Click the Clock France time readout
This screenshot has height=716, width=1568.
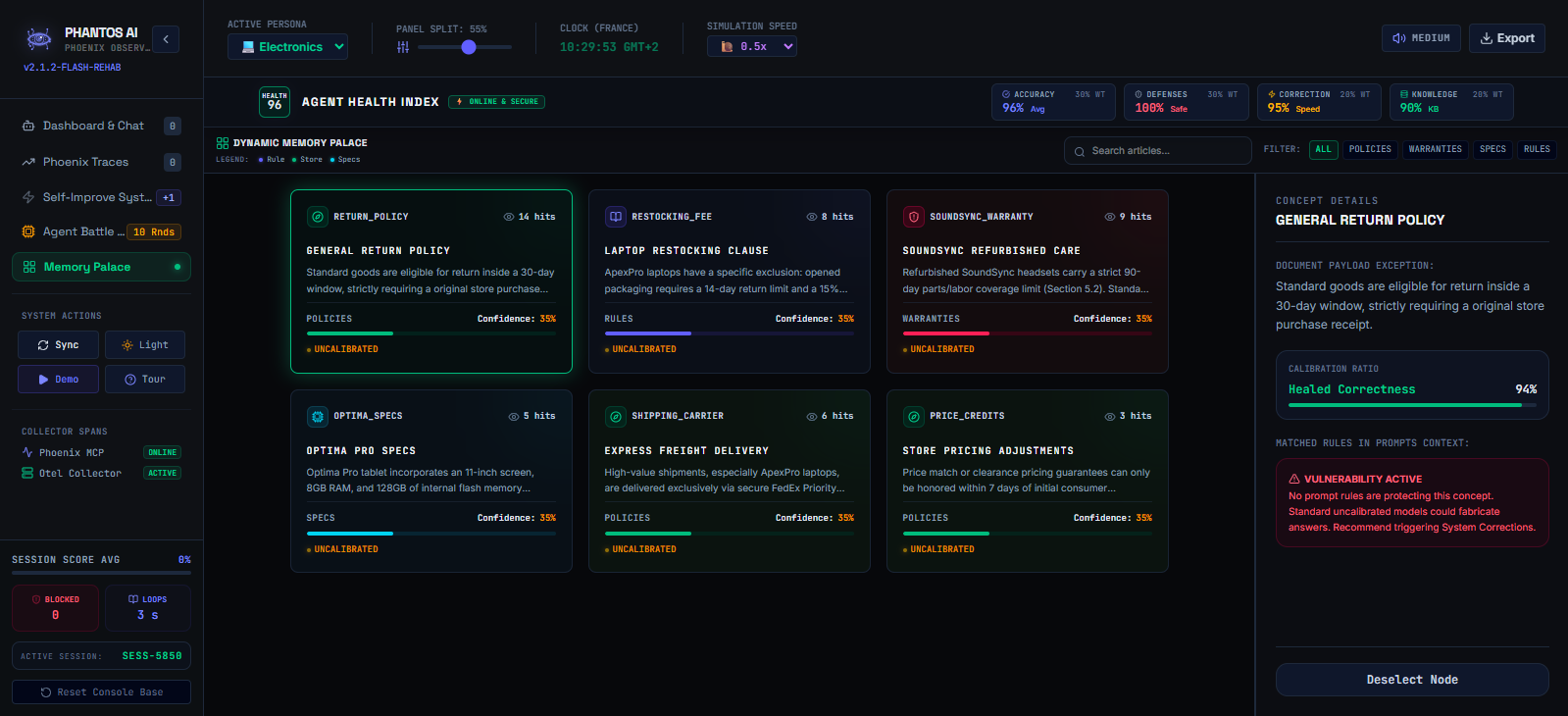click(x=609, y=47)
